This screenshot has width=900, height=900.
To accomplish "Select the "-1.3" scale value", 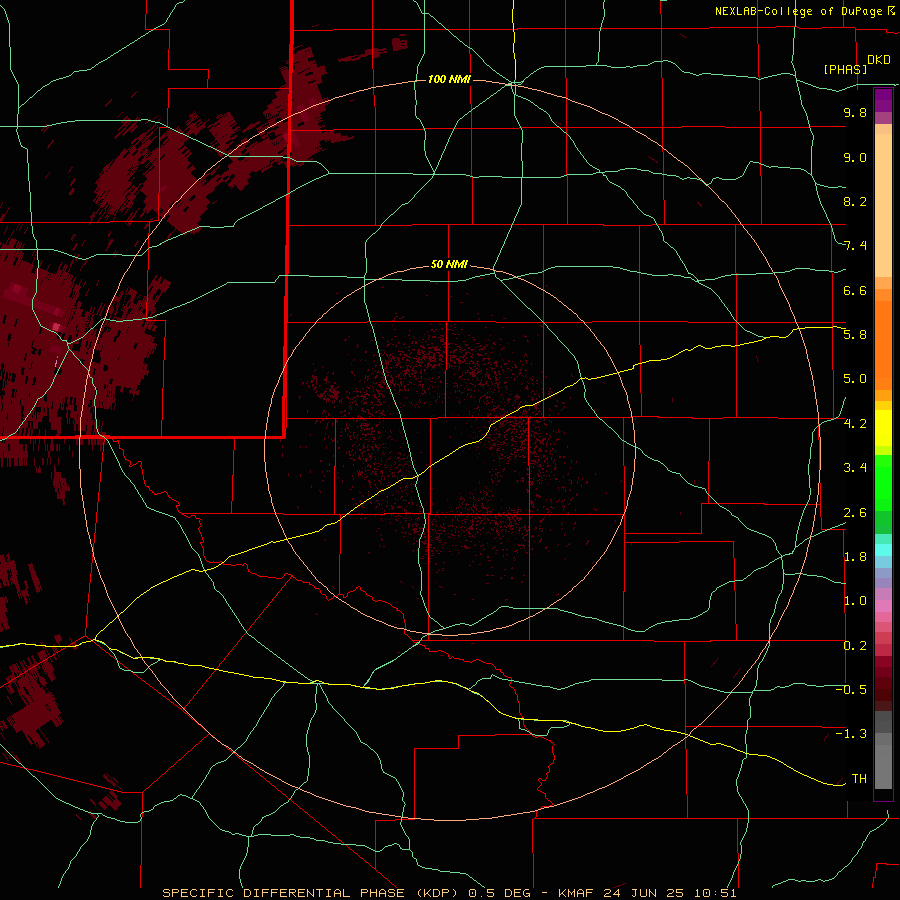I will pyautogui.click(x=851, y=734).
